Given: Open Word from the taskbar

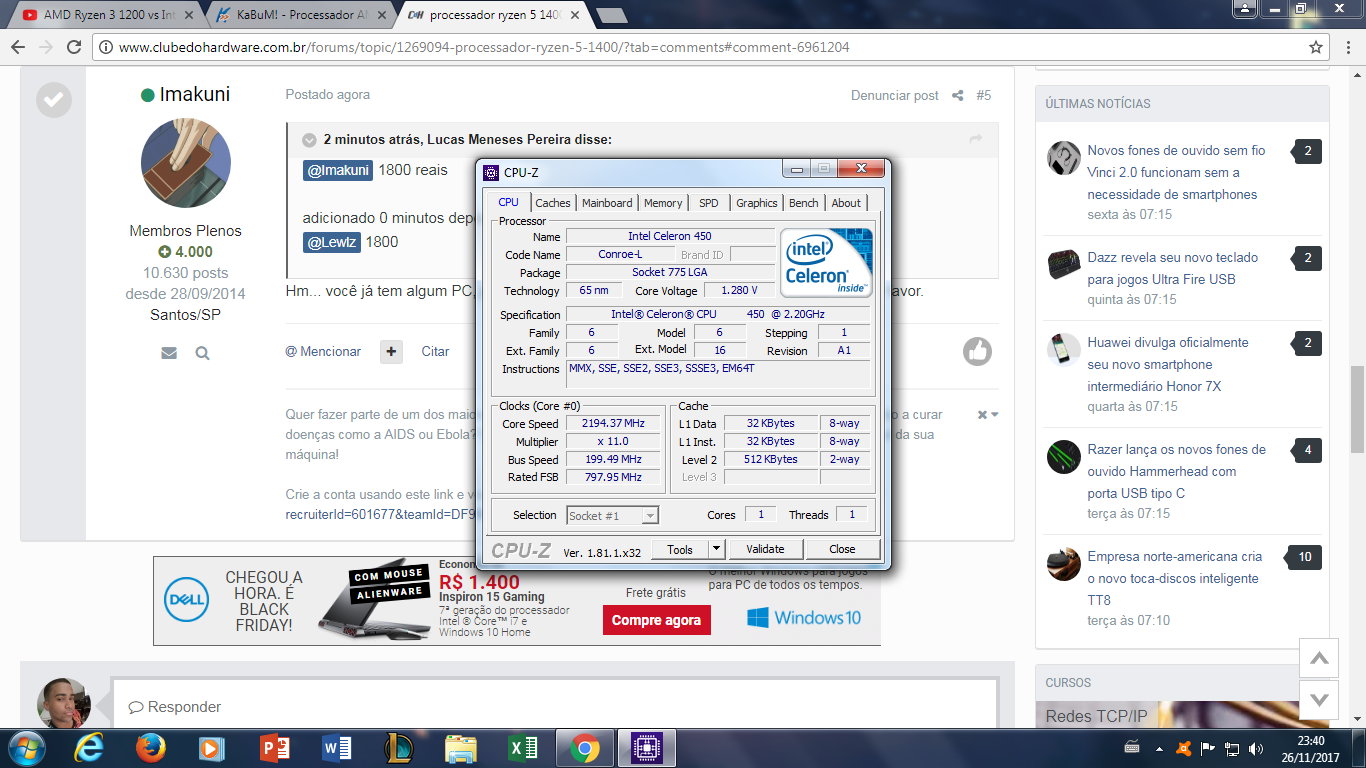Looking at the screenshot, I should pyautogui.click(x=336, y=748).
